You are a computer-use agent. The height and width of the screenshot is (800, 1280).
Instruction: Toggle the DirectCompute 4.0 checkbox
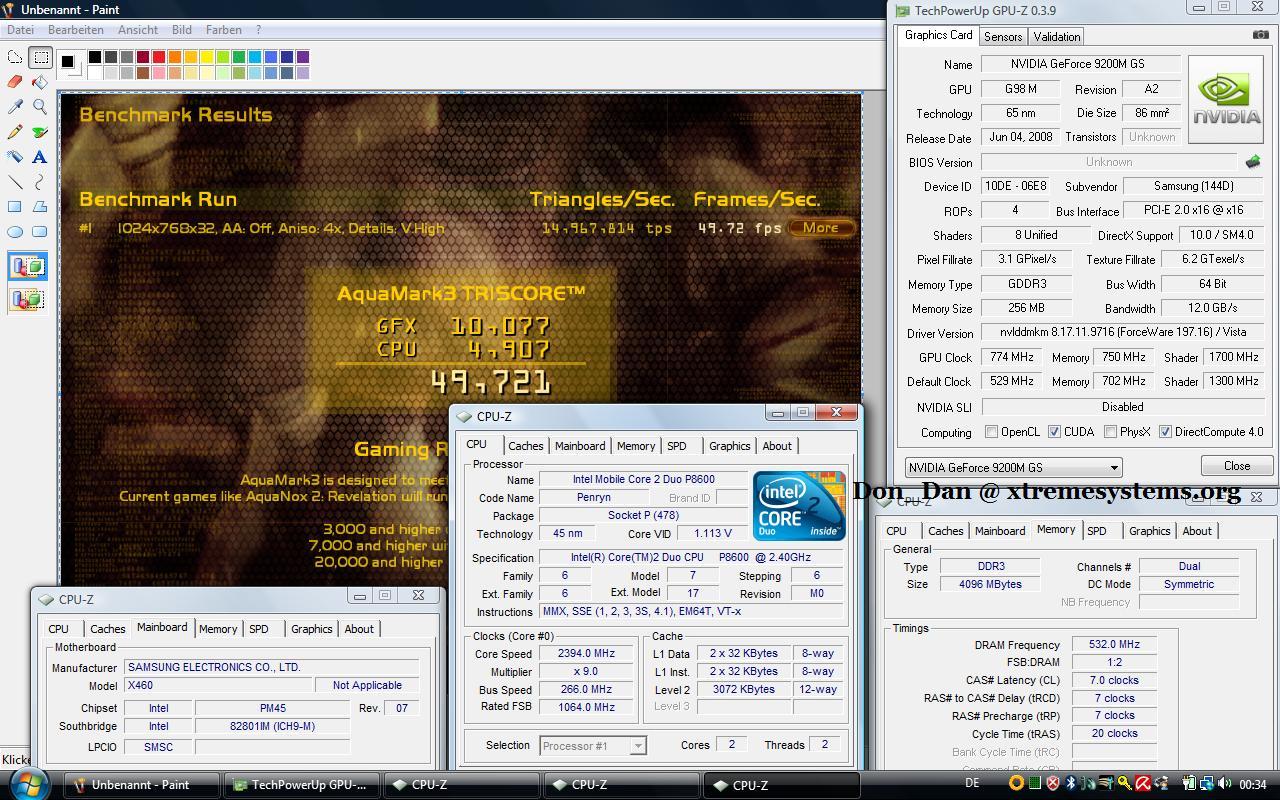(1165, 432)
